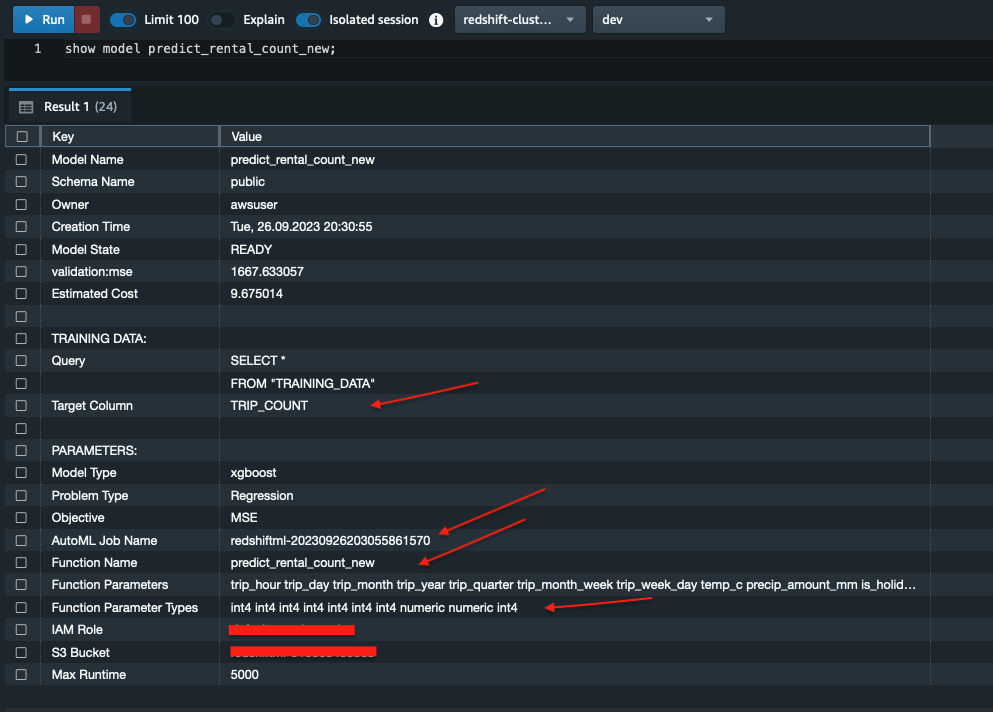Select the FROM "TRAINING_DATA" value
Screen dimensions: 993x712
302,383
